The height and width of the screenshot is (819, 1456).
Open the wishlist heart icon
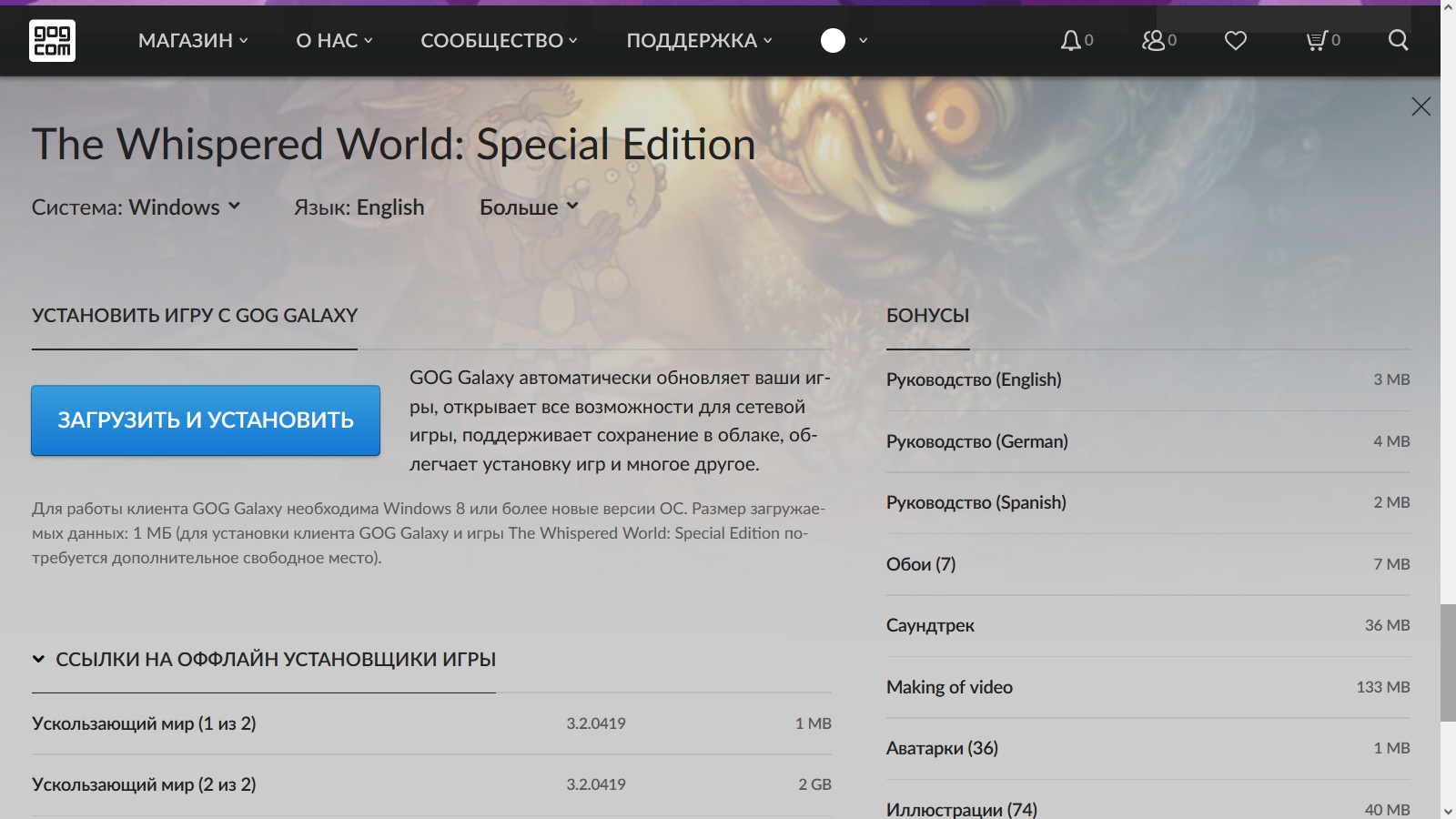click(x=1235, y=40)
